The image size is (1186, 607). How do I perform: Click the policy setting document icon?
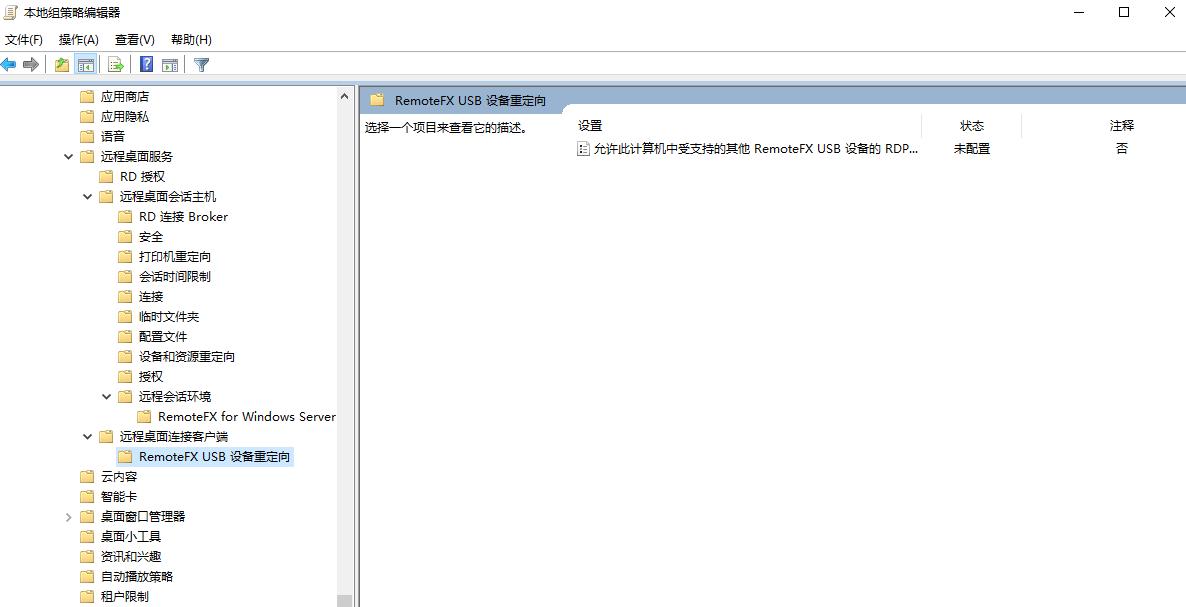pyautogui.click(x=583, y=149)
